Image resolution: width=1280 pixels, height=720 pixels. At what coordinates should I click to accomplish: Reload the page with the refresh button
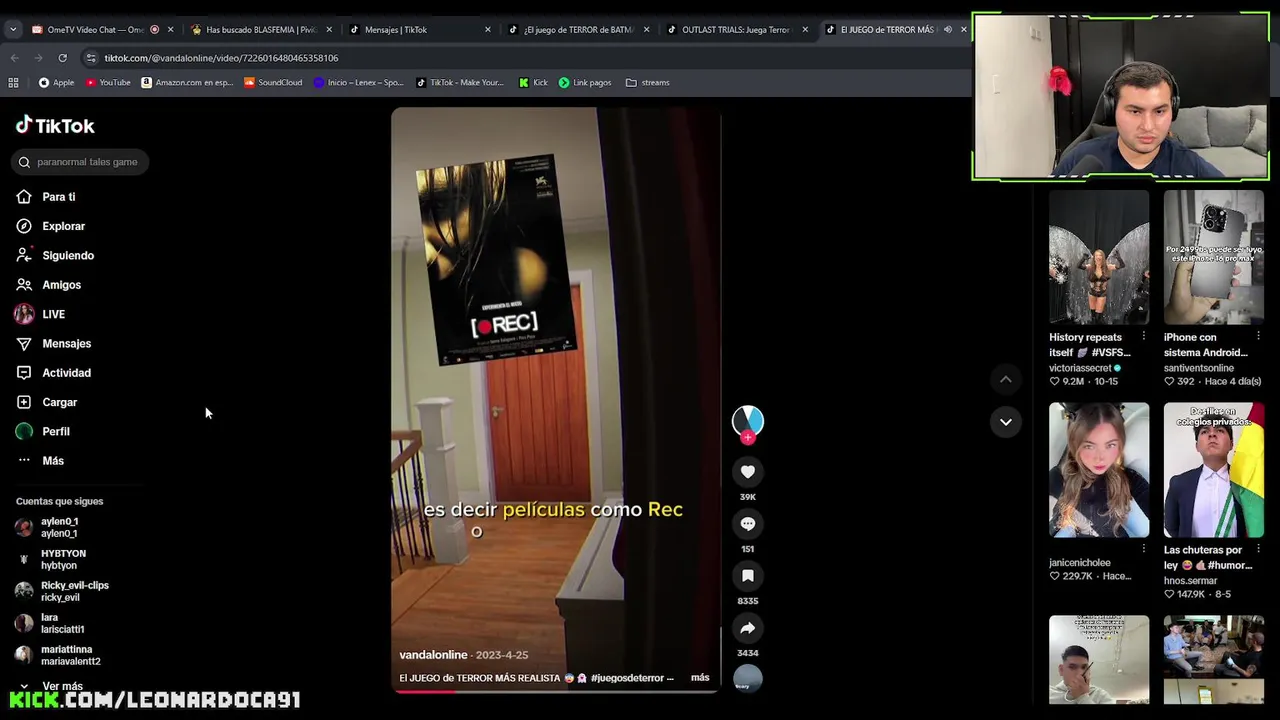click(x=62, y=58)
